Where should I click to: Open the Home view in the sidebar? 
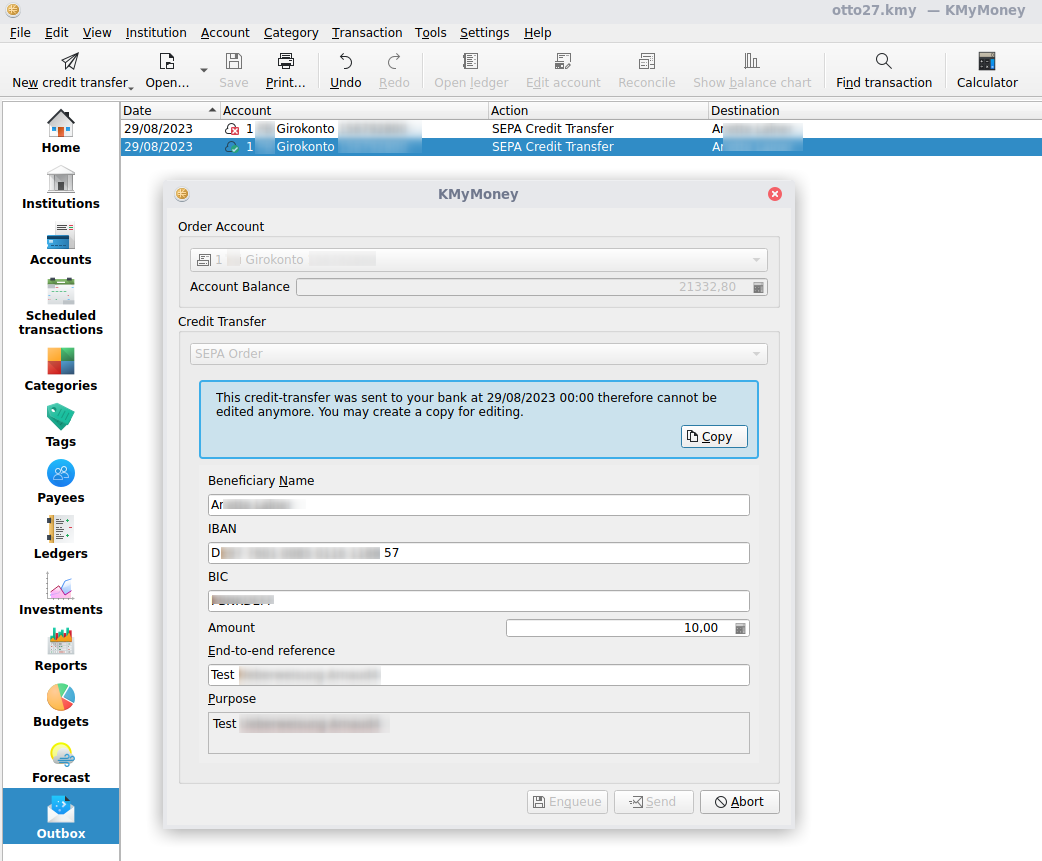click(x=60, y=133)
